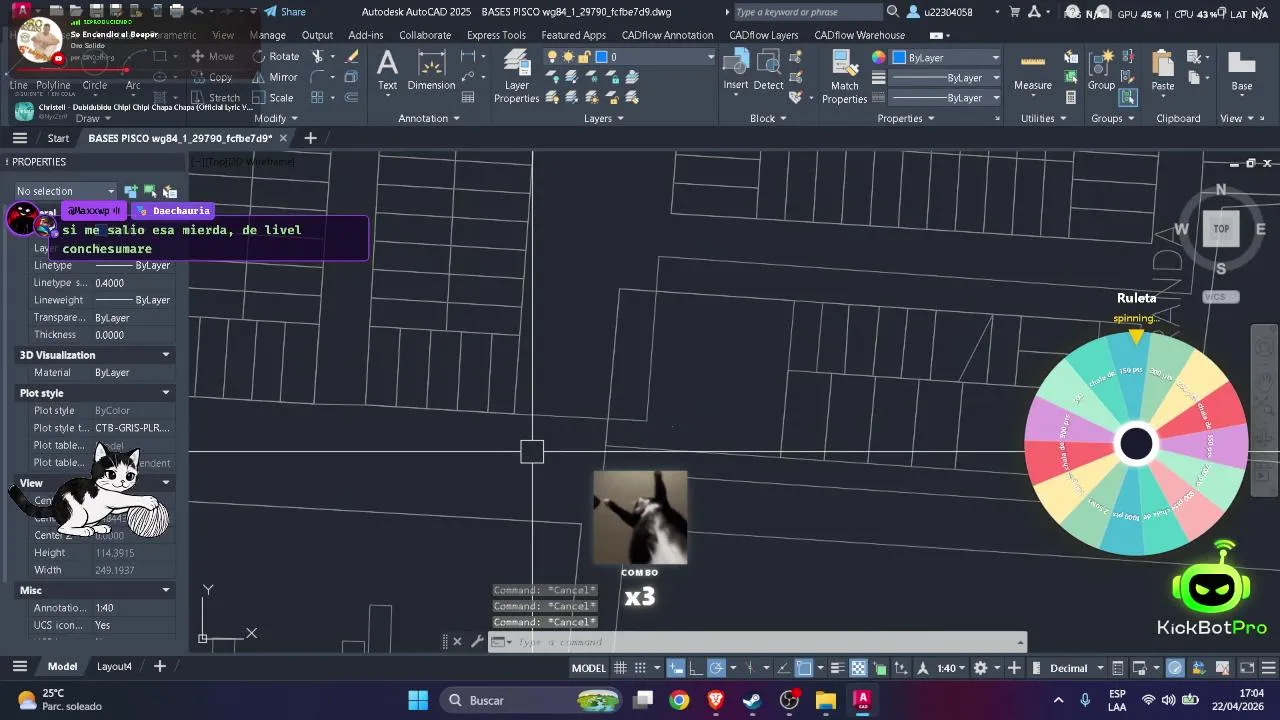Image resolution: width=1280 pixels, height=720 pixels.
Task: Click the user account u22304058
Action: click(x=940, y=12)
